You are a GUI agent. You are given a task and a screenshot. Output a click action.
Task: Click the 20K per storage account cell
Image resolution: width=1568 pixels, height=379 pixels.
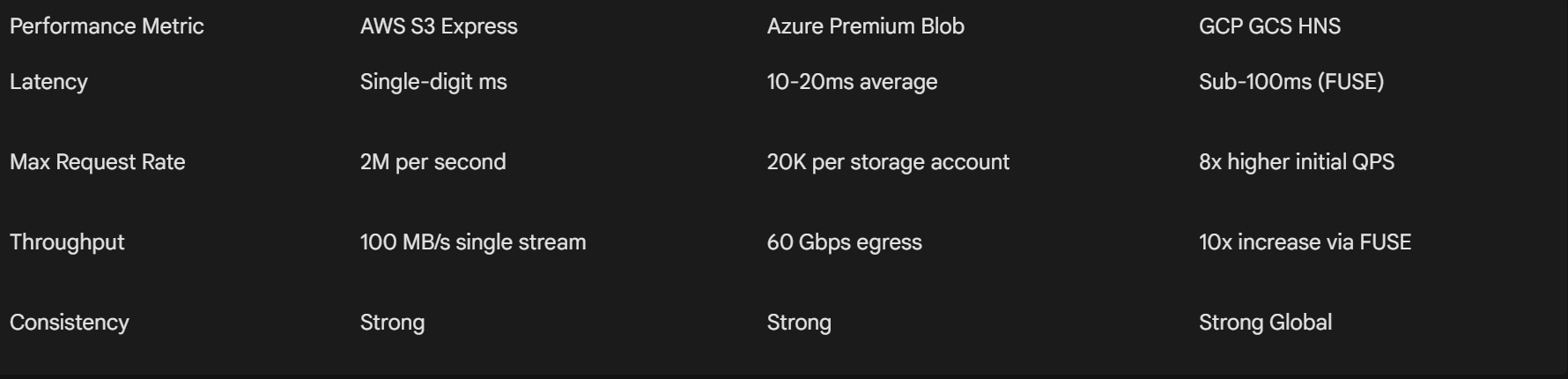(x=888, y=162)
